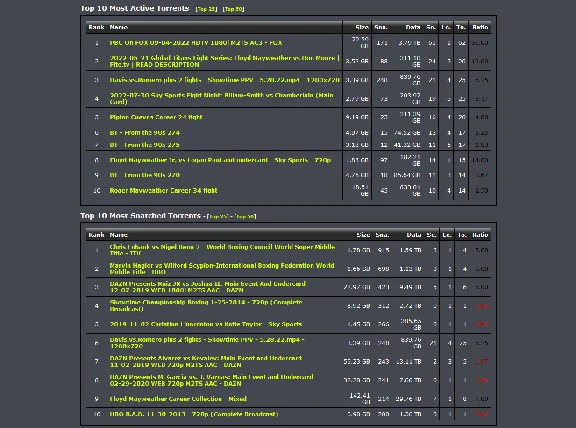The height and width of the screenshot is (428, 576).
Task: Click Size column header in Most Snatched table
Action: pyautogui.click(x=363, y=235)
